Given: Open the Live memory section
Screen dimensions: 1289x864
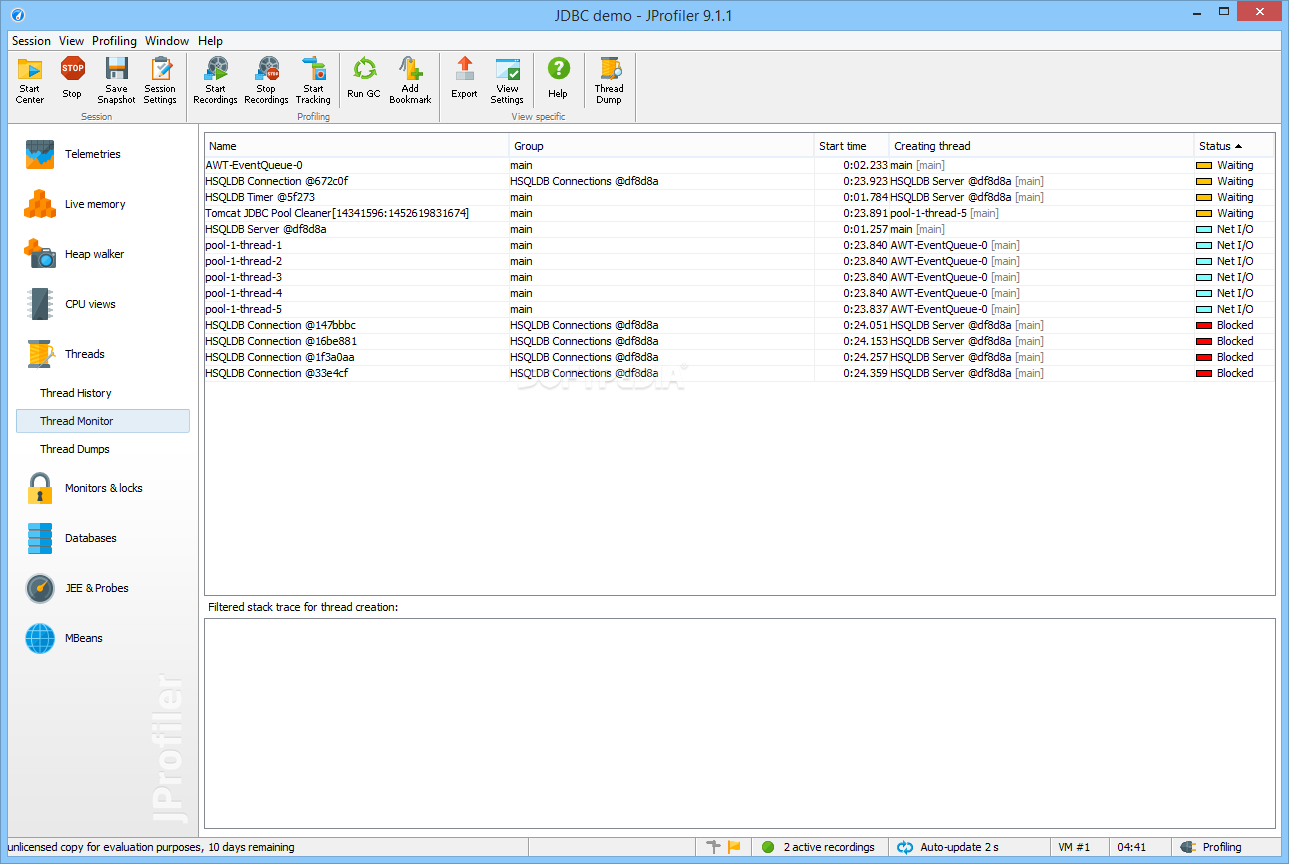Looking at the screenshot, I should pos(75,204).
